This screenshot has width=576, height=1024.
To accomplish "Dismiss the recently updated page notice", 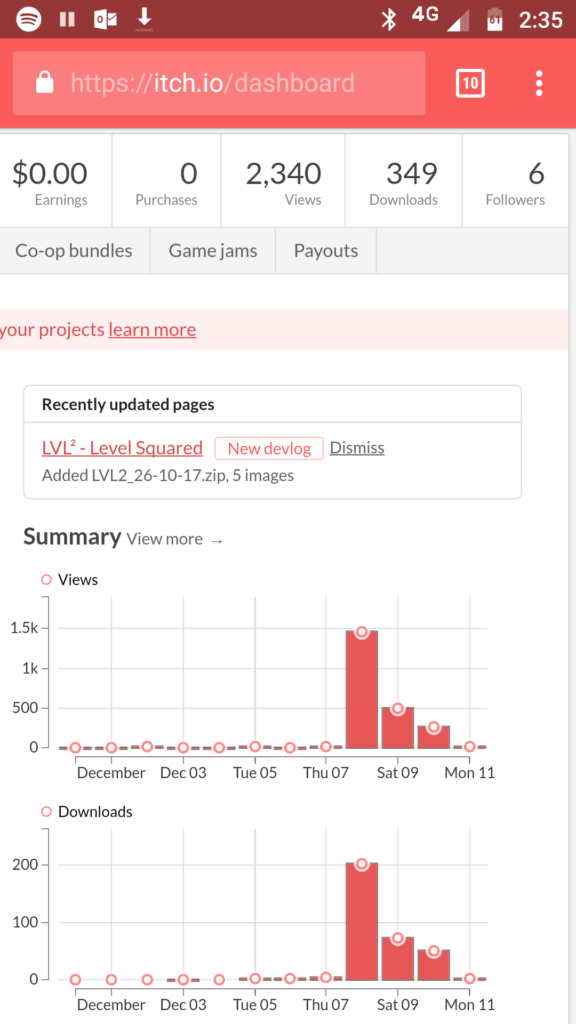I will tap(357, 448).
